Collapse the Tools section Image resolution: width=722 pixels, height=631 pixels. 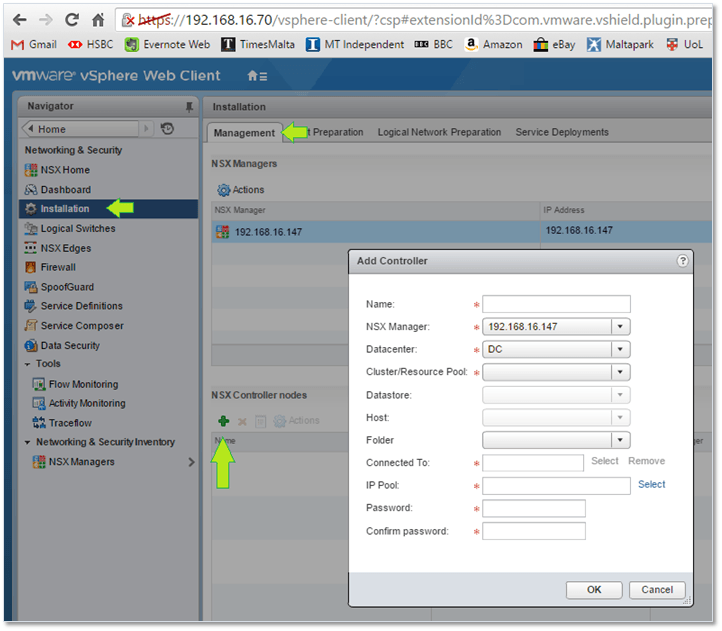[27, 364]
